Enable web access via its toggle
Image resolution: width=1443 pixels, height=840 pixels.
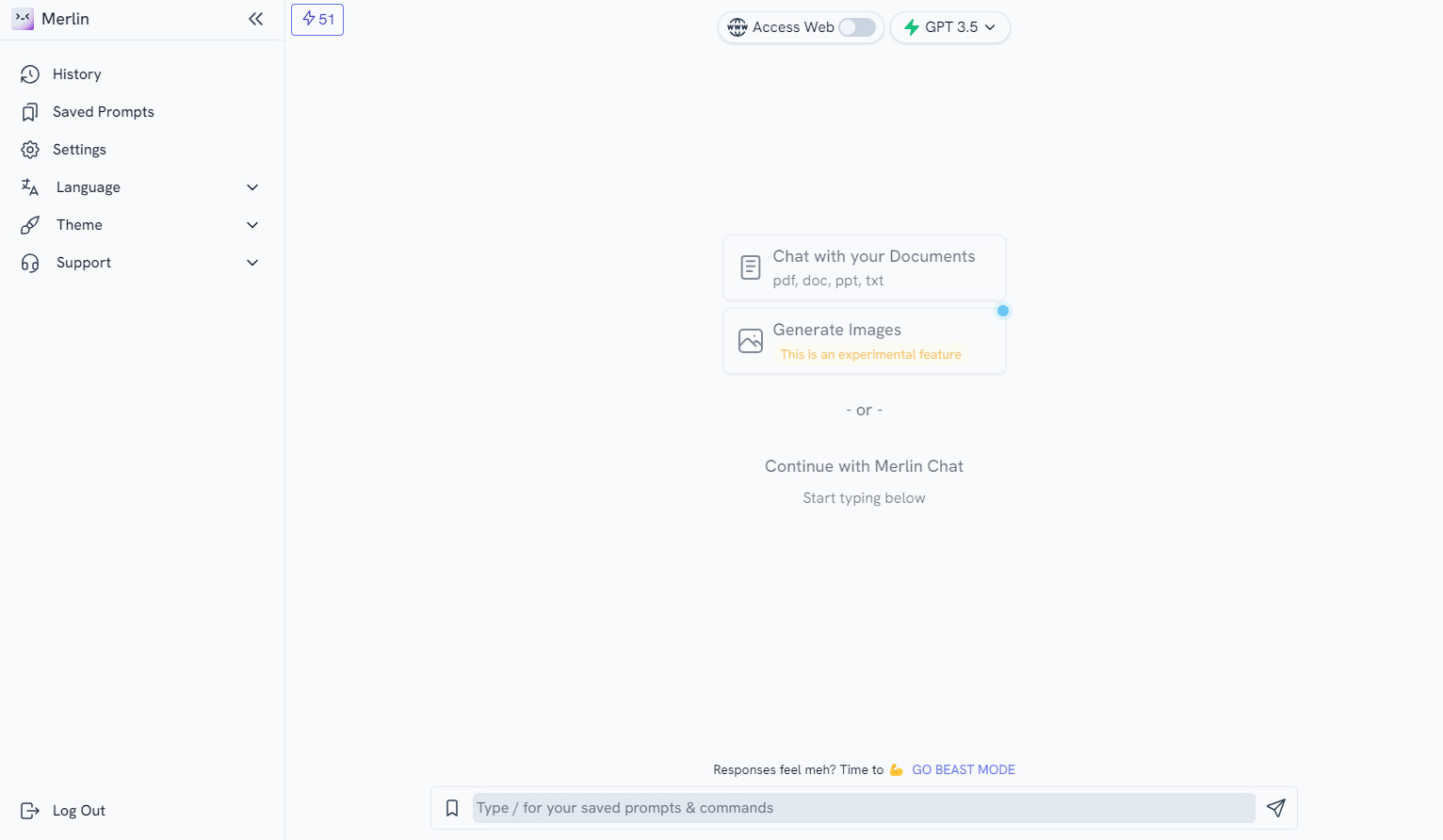point(856,27)
